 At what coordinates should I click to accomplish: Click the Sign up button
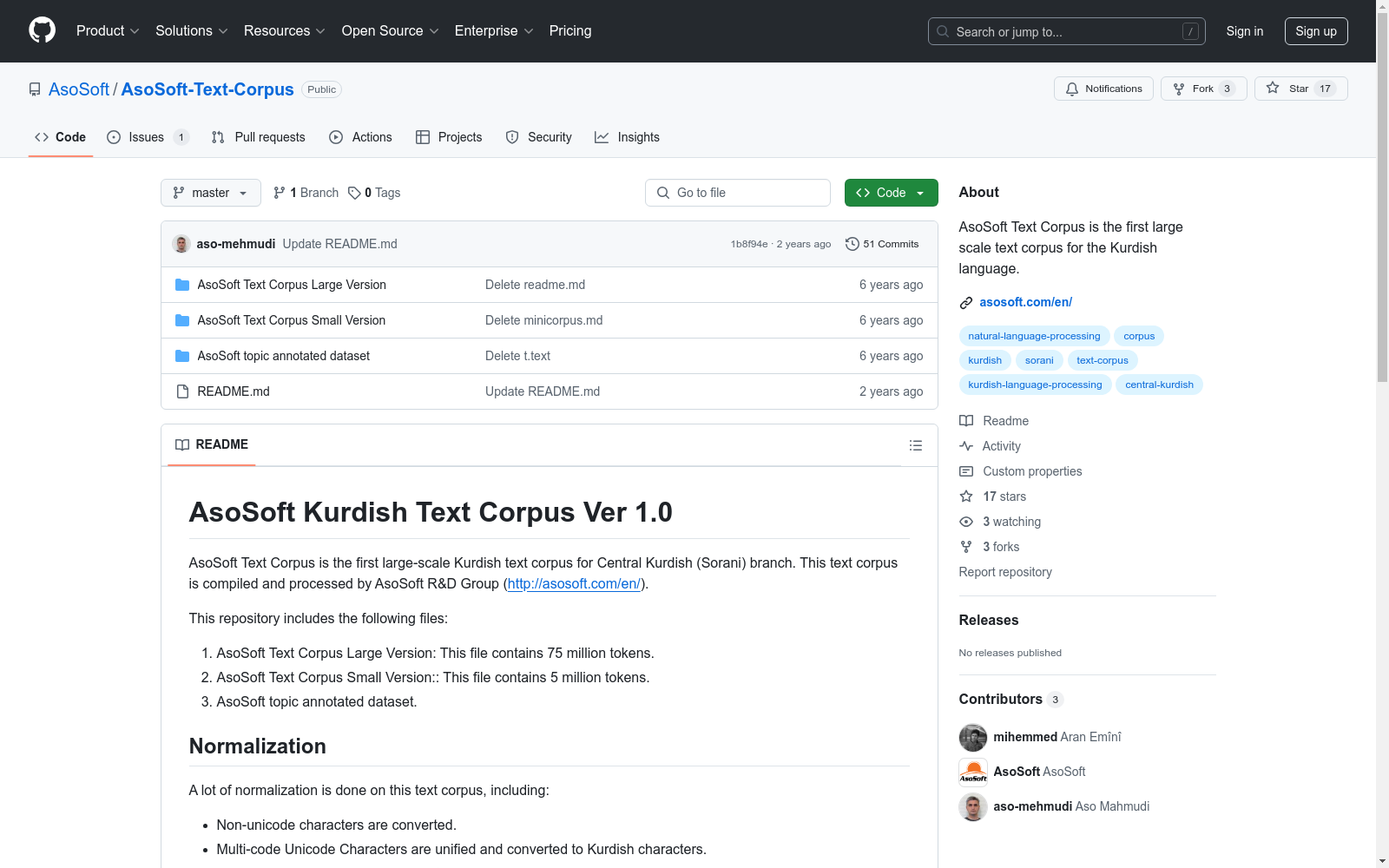1316,31
